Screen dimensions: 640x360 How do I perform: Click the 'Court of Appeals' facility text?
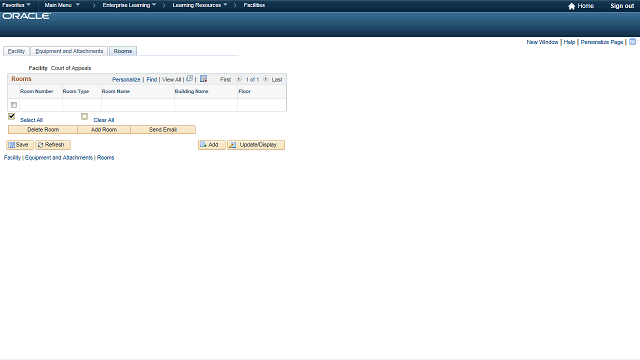[71, 68]
